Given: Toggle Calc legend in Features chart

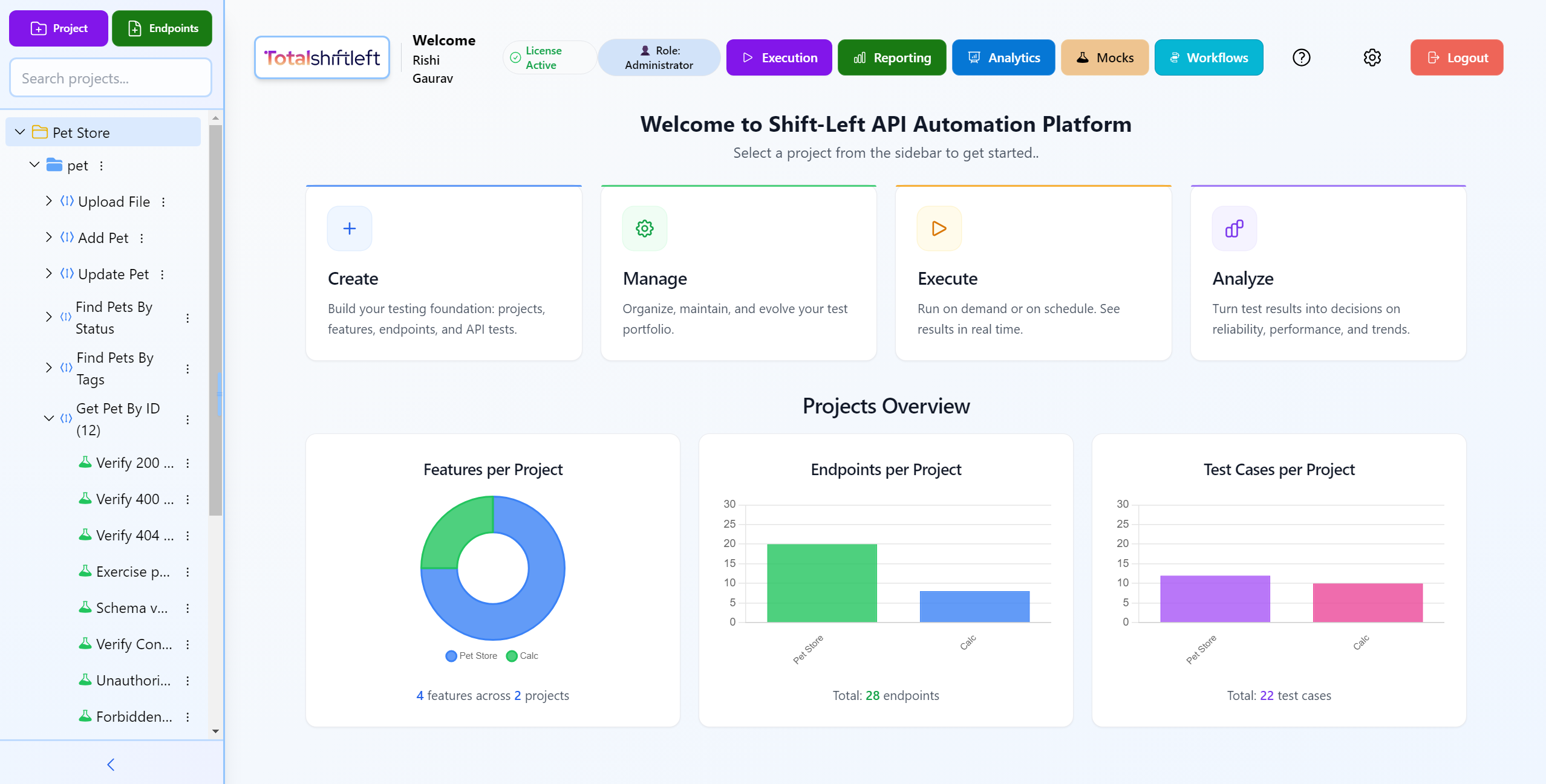Looking at the screenshot, I should 522,656.
